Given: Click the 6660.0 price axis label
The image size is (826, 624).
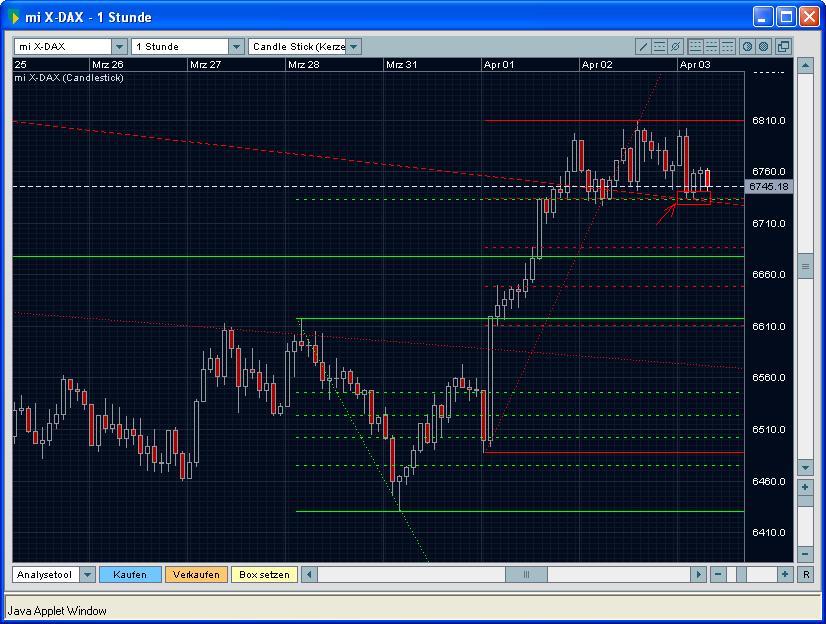Looking at the screenshot, I should click(769, 274).
